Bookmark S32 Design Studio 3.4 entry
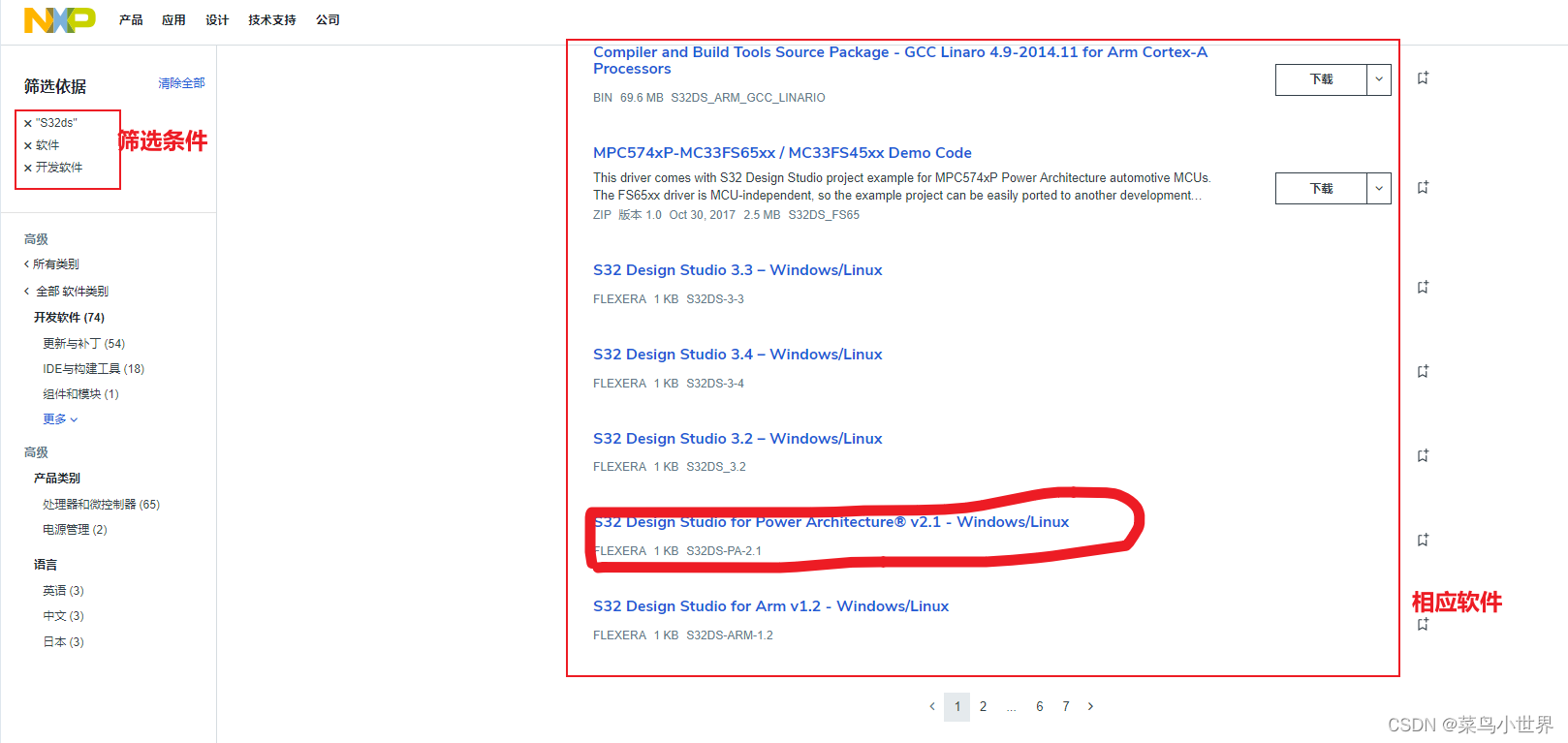The width and height of the screenshot is (1568, 743). (x=1423, y=371)
